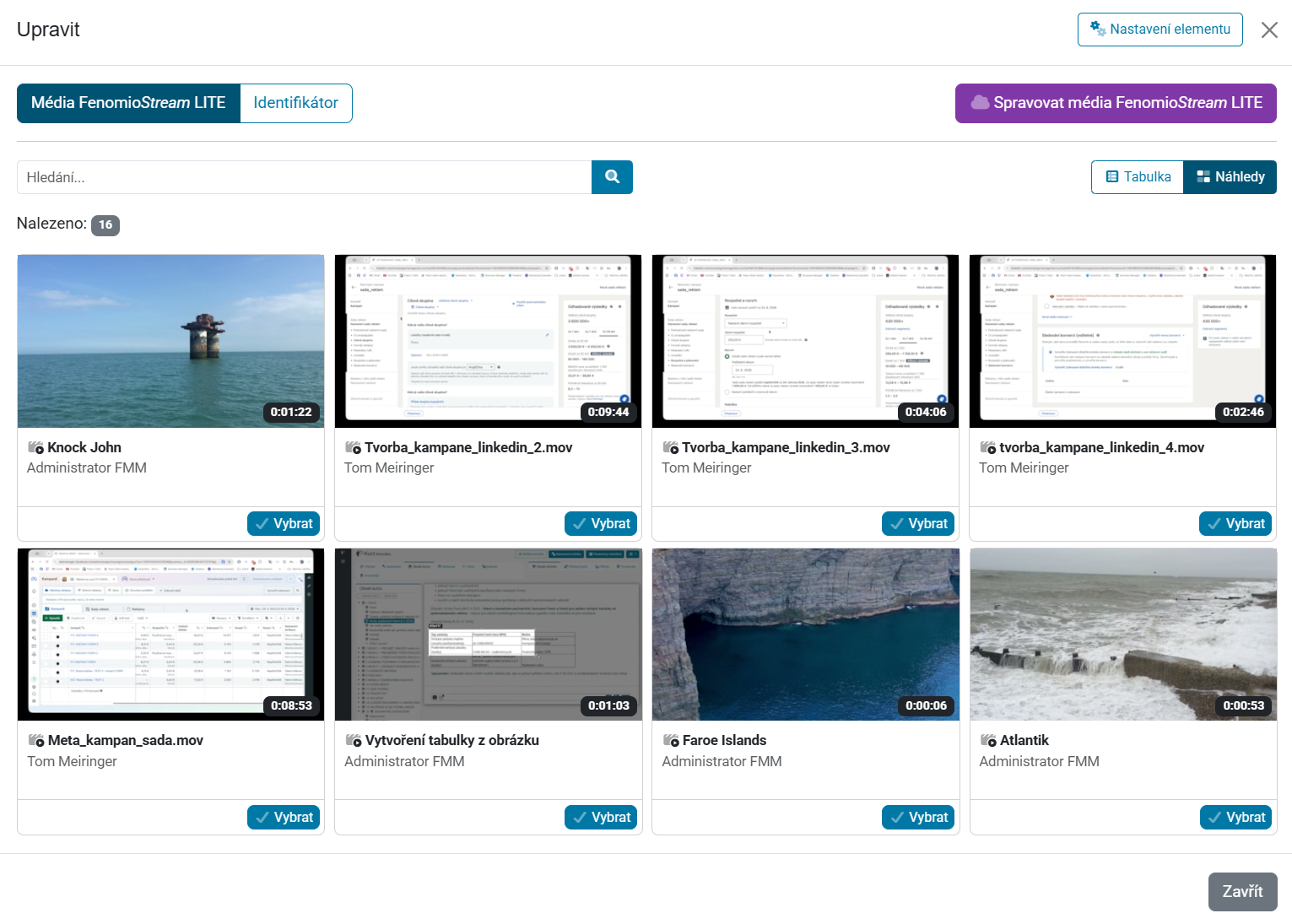Image resolution: width=1292 pixels, height=924 pixels.
Task: Switch to Náhledy view
Action: coord(1230,177)
